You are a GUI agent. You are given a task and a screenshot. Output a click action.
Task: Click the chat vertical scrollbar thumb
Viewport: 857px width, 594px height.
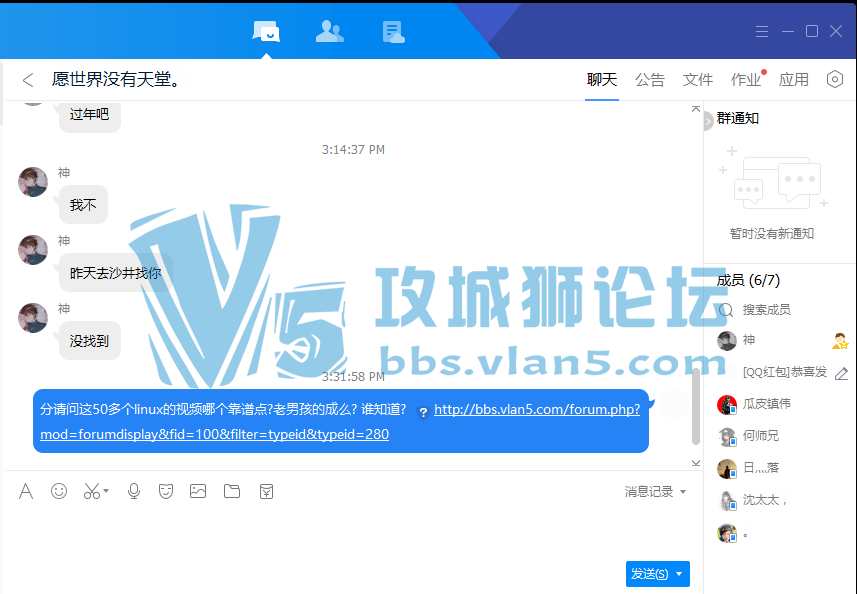696,407
